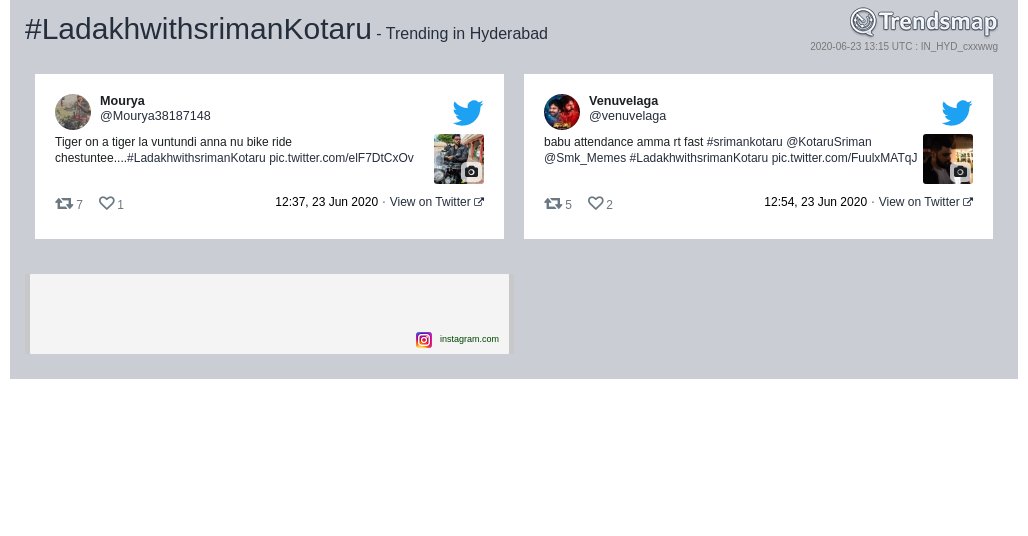
Task: Open Venuvelaga's profile avatar
Action: point(562,112)
